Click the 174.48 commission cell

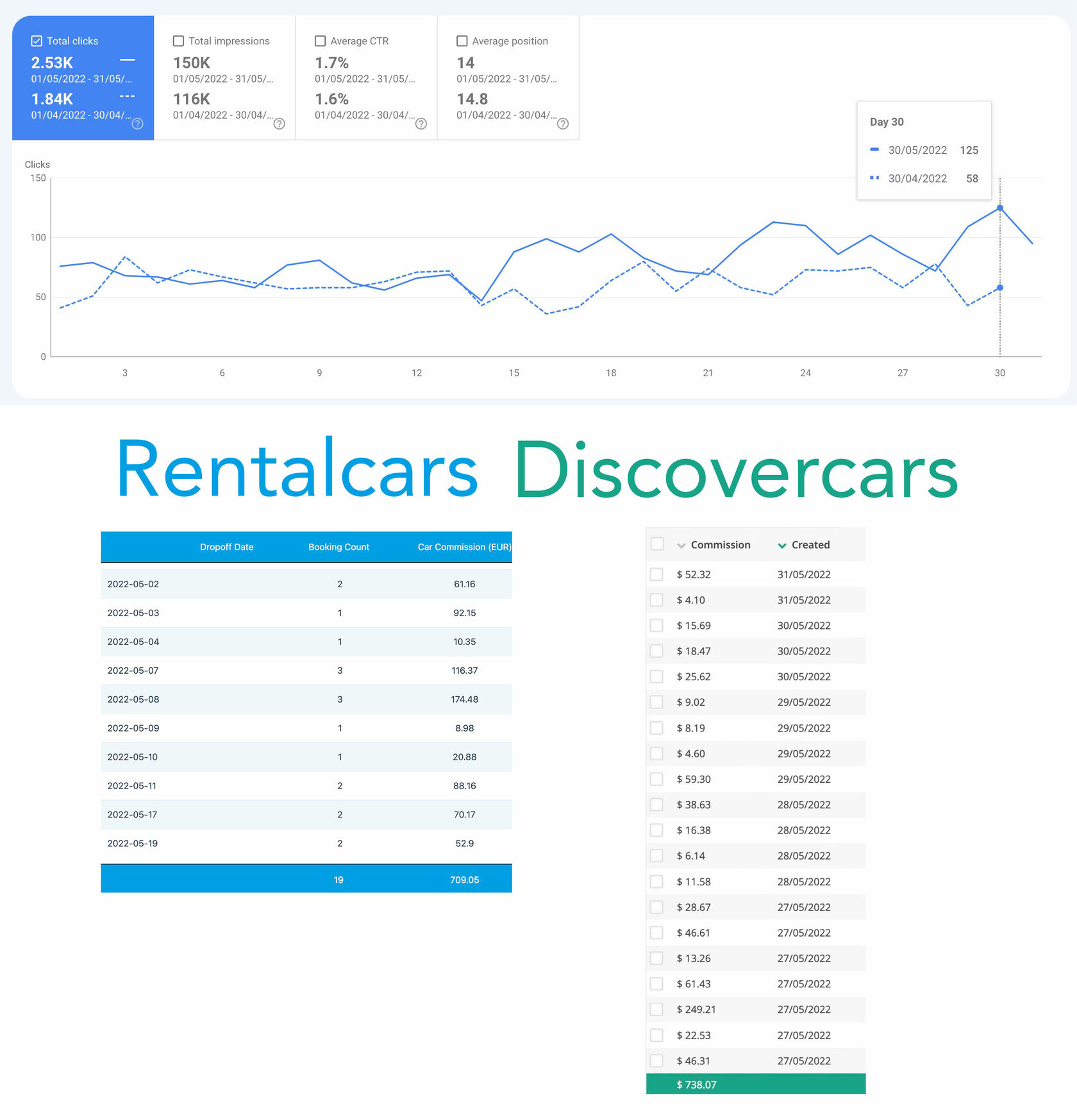pos(464,699)
